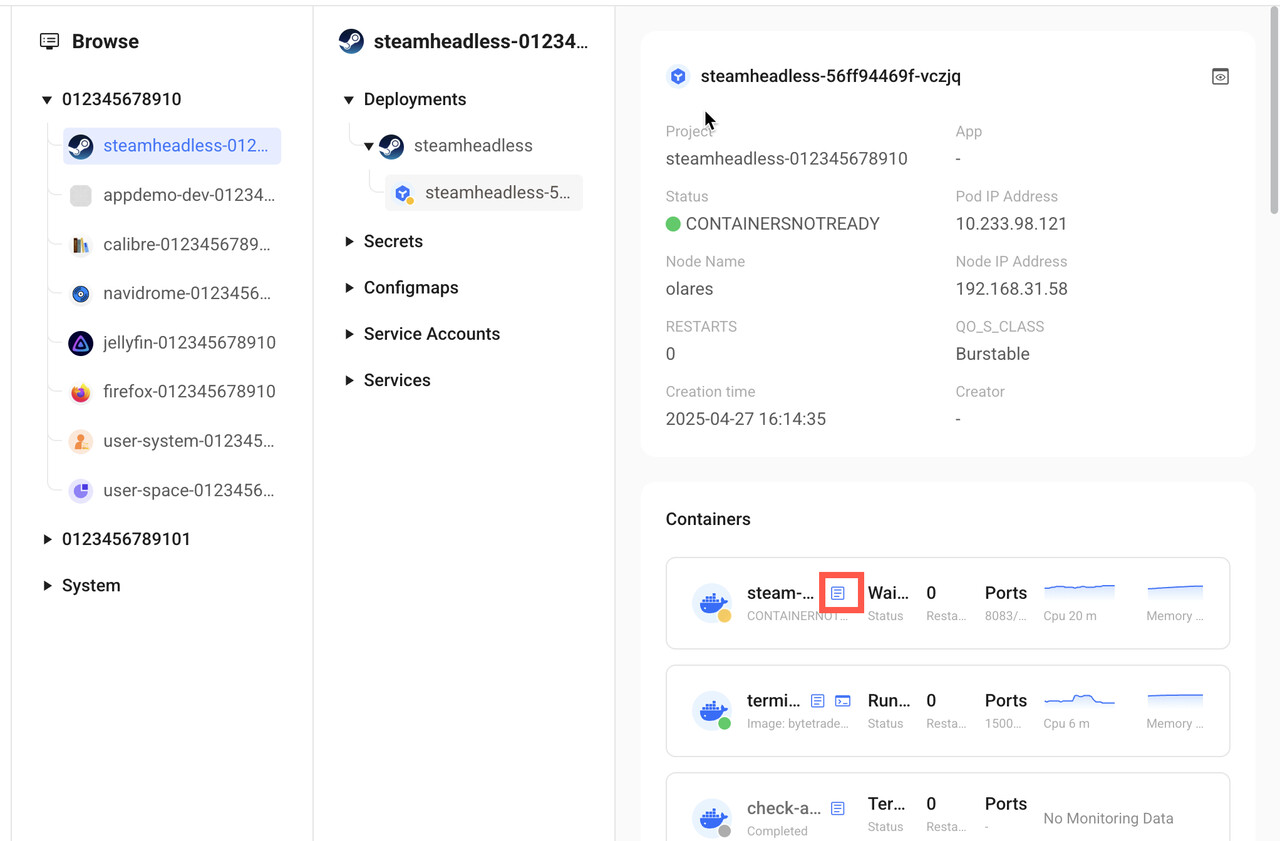Screen dimensions: 1280x841
Task: Click the Containers section heading
Action: (x=708, y=519)
